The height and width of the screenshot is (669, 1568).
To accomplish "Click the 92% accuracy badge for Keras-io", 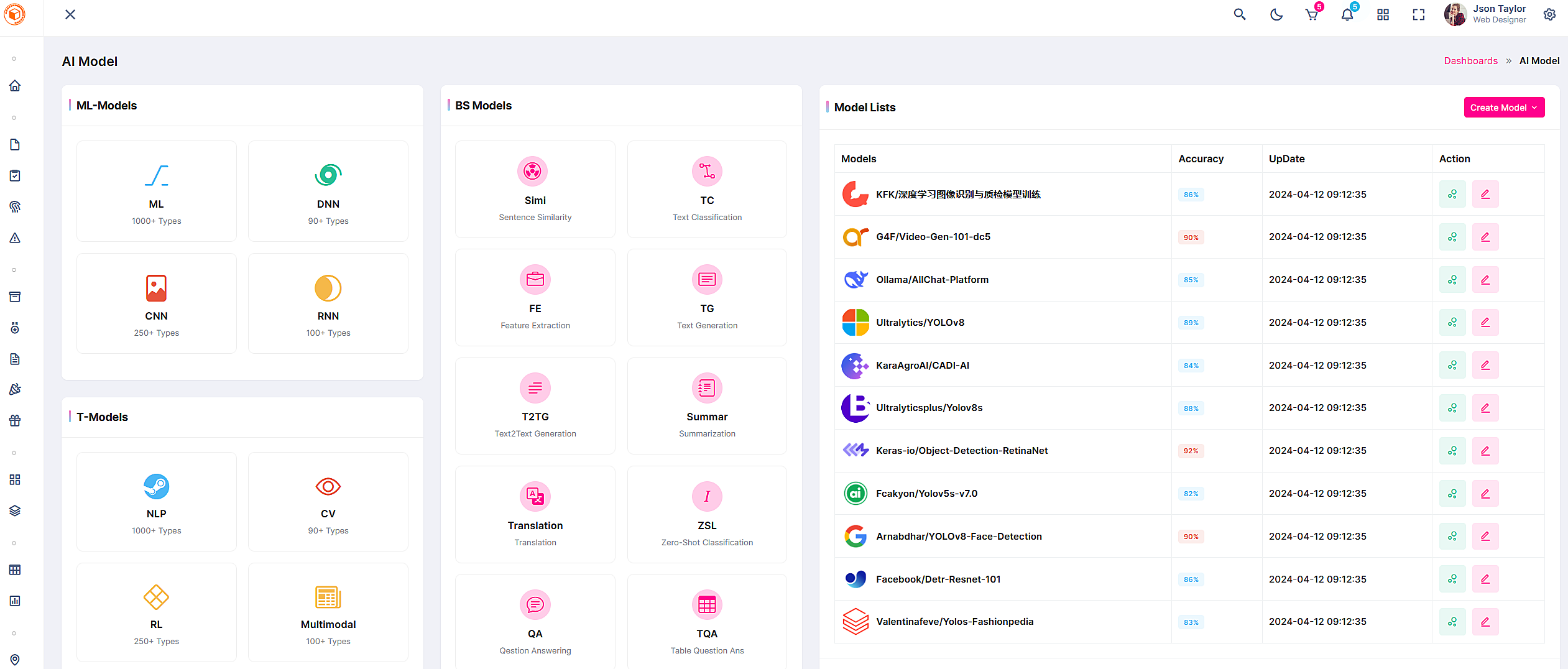I will [1190, 451].
